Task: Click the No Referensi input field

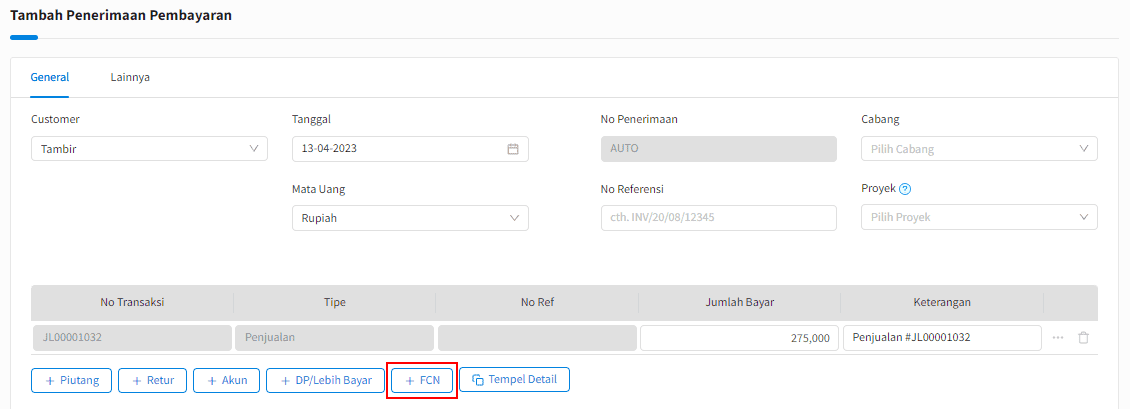Action: point(718,218)
